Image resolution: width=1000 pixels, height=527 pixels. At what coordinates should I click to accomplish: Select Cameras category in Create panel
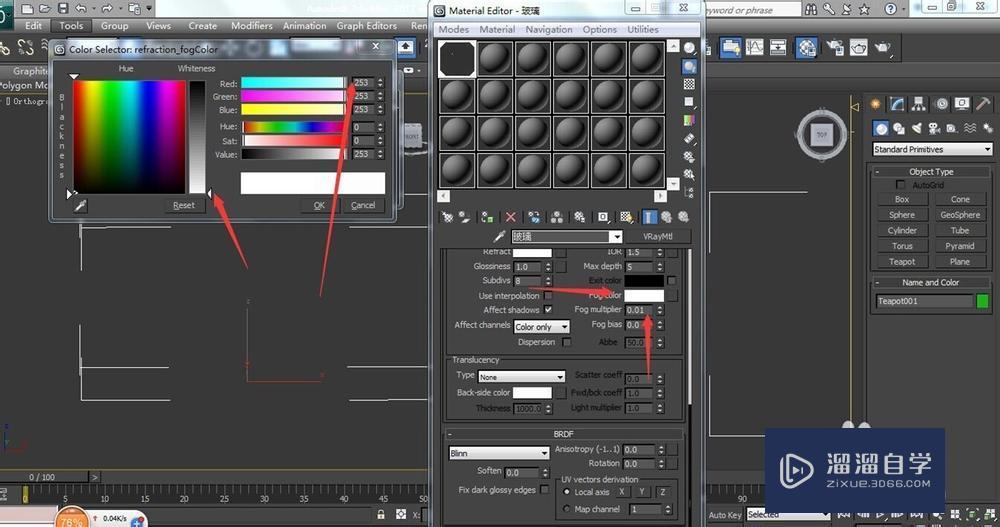[934, 128]
